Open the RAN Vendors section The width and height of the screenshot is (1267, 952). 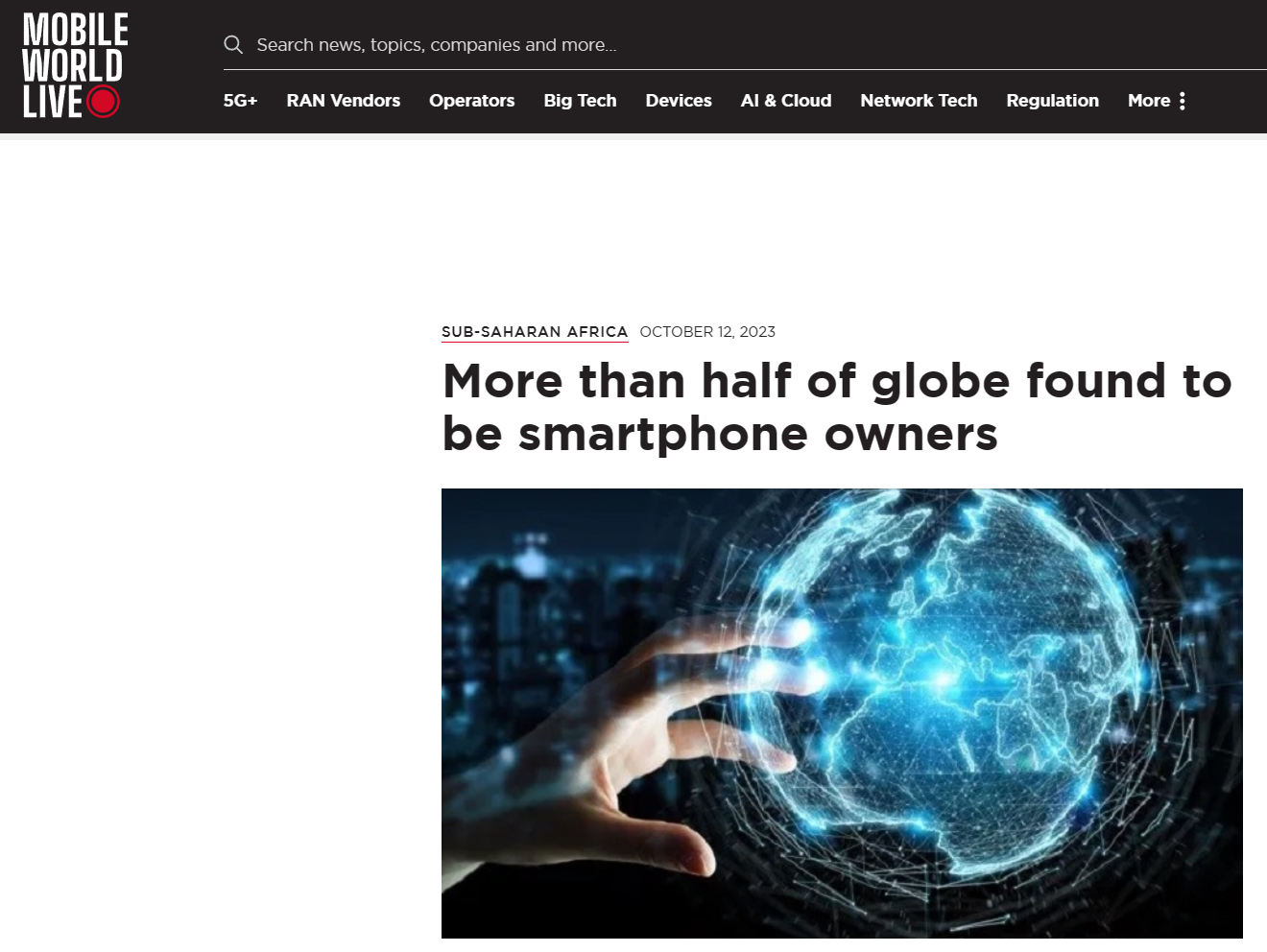click(x=344, y=101)
